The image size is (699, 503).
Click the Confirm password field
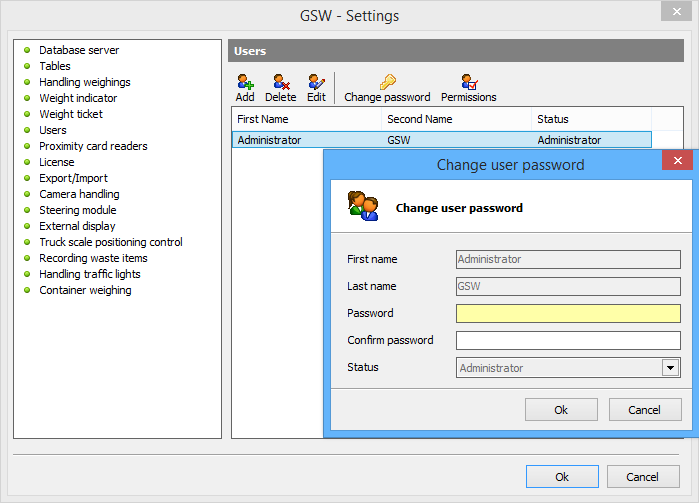[x=568, y=341]
